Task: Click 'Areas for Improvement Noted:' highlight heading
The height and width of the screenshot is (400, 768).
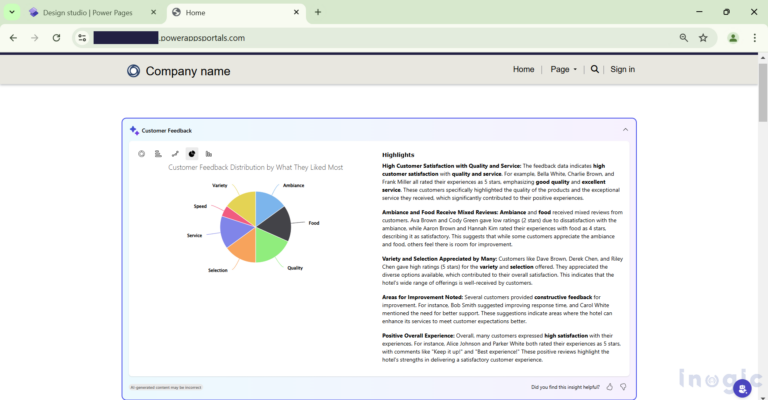Action: click(x=422, y=297)
